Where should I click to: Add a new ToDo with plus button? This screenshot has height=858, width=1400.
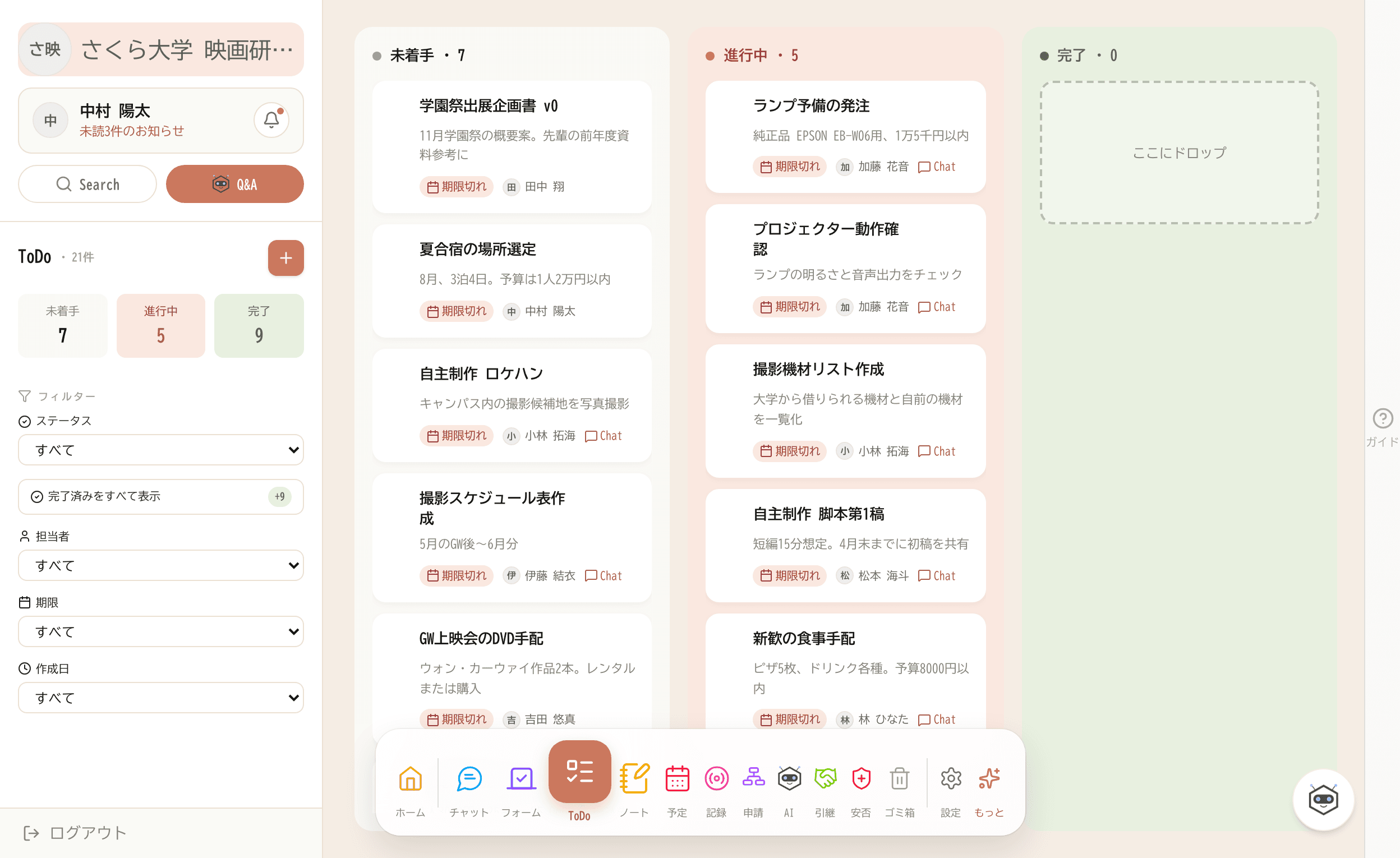286,258
